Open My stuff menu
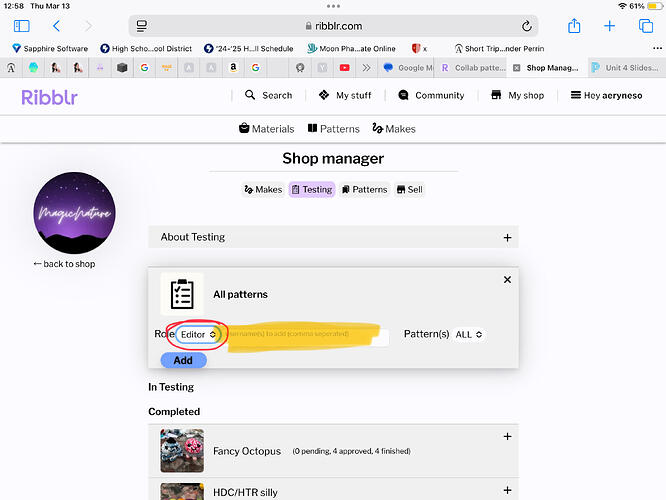 pyautogui.click(x=345, y=95)
